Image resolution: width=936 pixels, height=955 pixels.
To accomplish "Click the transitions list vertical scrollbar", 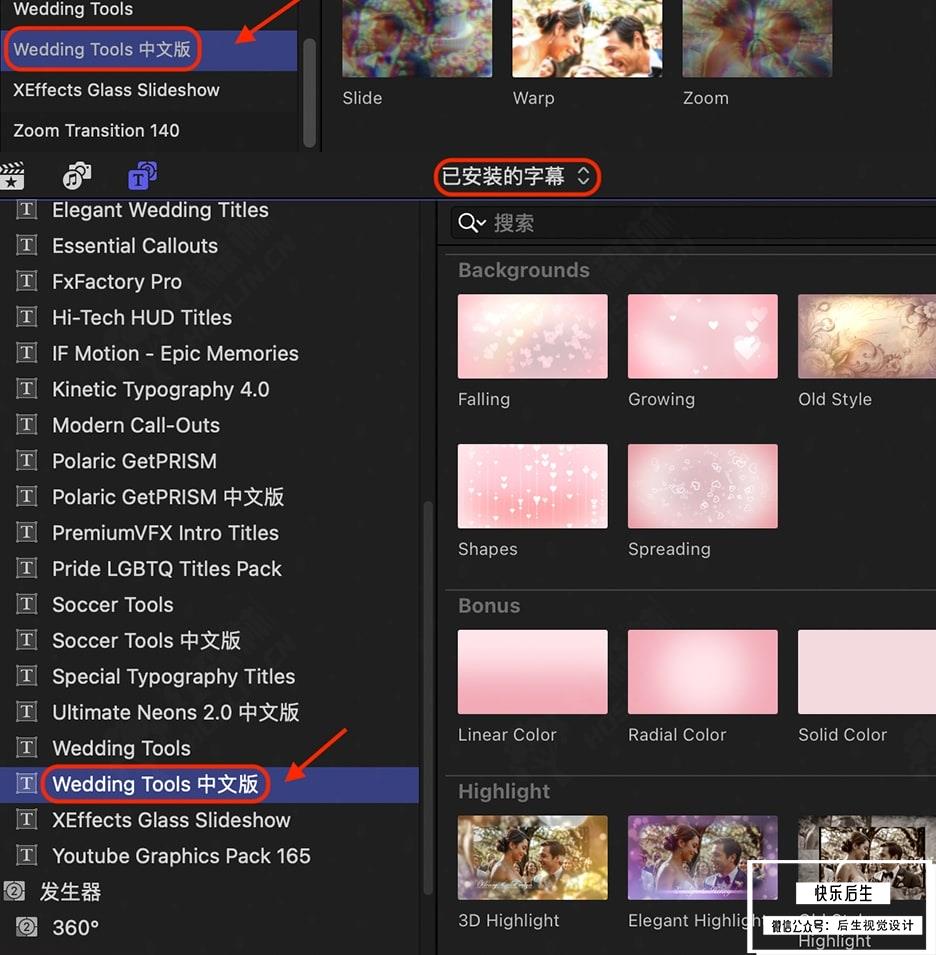I will [x=309, y=93].
